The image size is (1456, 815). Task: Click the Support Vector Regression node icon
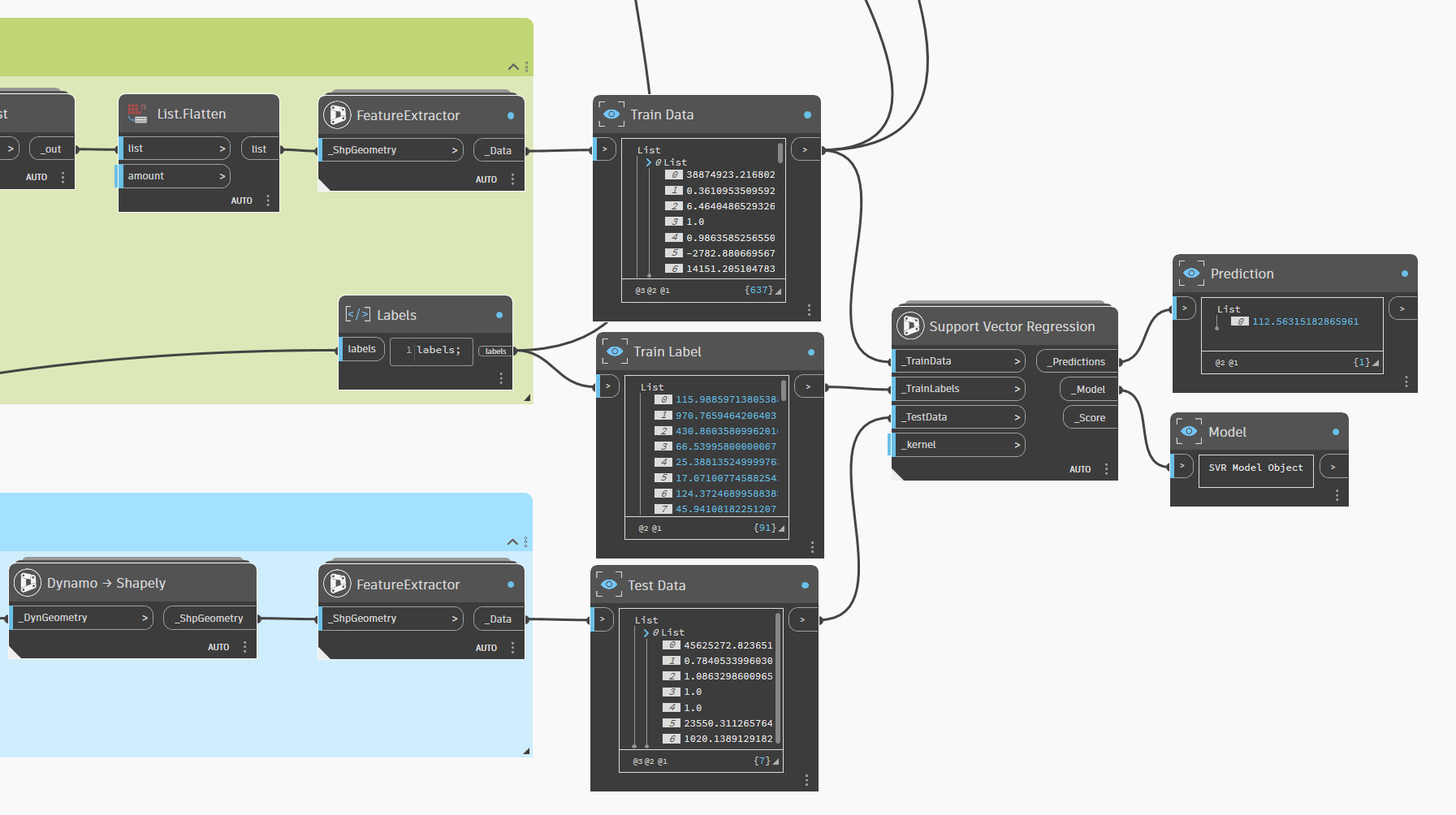click(x=910, y=326)
